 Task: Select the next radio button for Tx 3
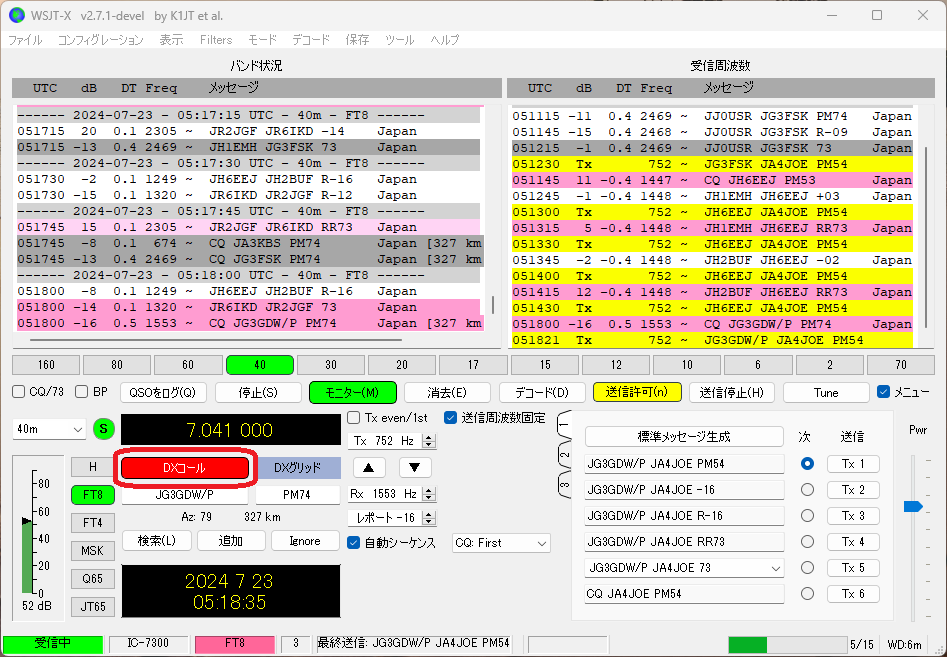pos(807,516)
